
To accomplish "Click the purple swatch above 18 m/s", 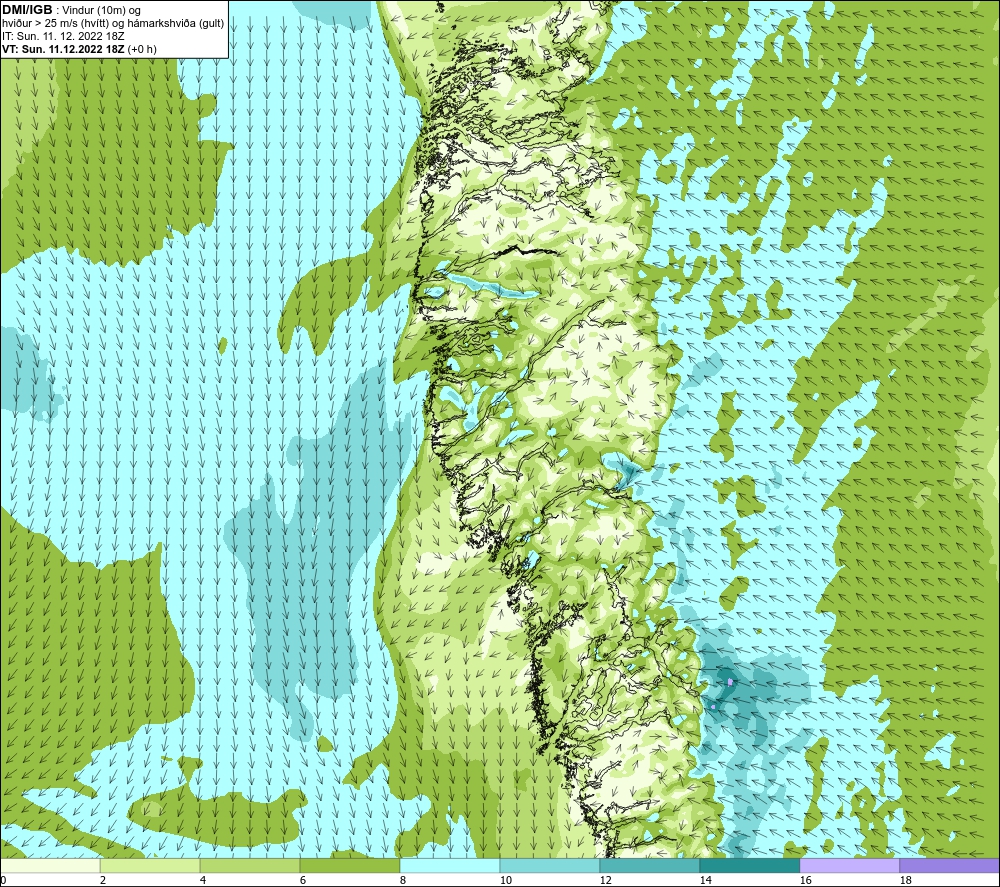I will coord(949,866).
